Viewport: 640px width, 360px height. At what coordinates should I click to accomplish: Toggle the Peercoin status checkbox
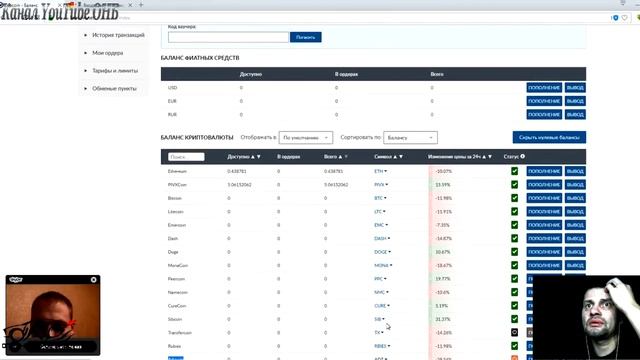(514, 279)
